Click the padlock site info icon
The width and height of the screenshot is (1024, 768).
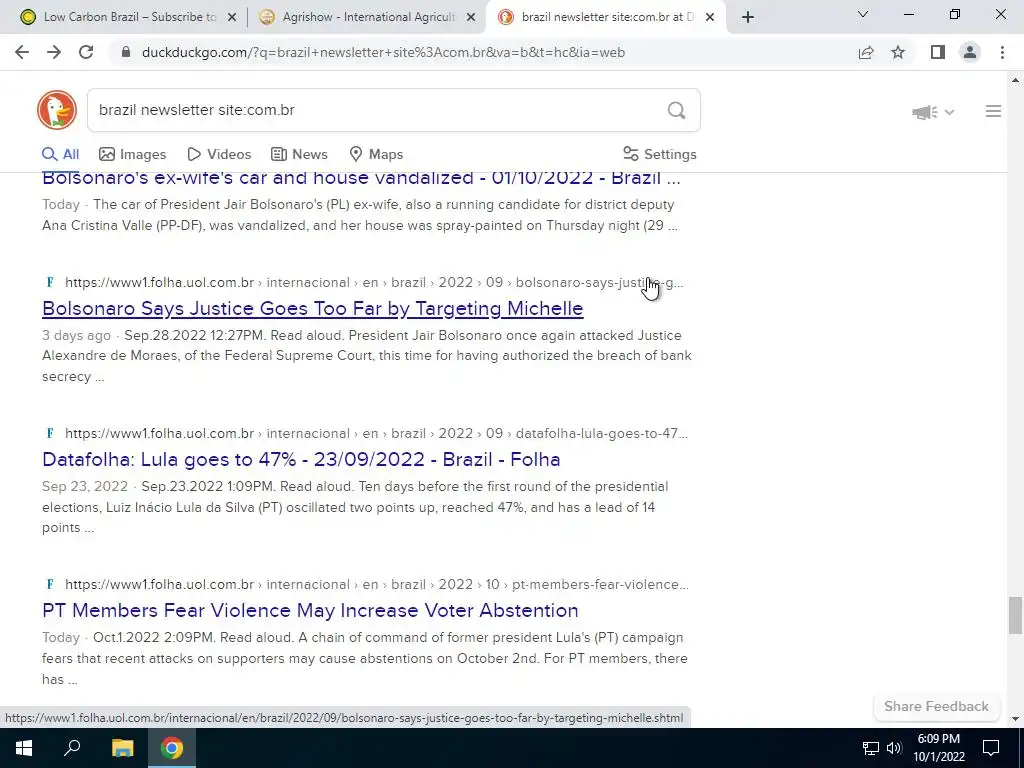tap(126, 52)
